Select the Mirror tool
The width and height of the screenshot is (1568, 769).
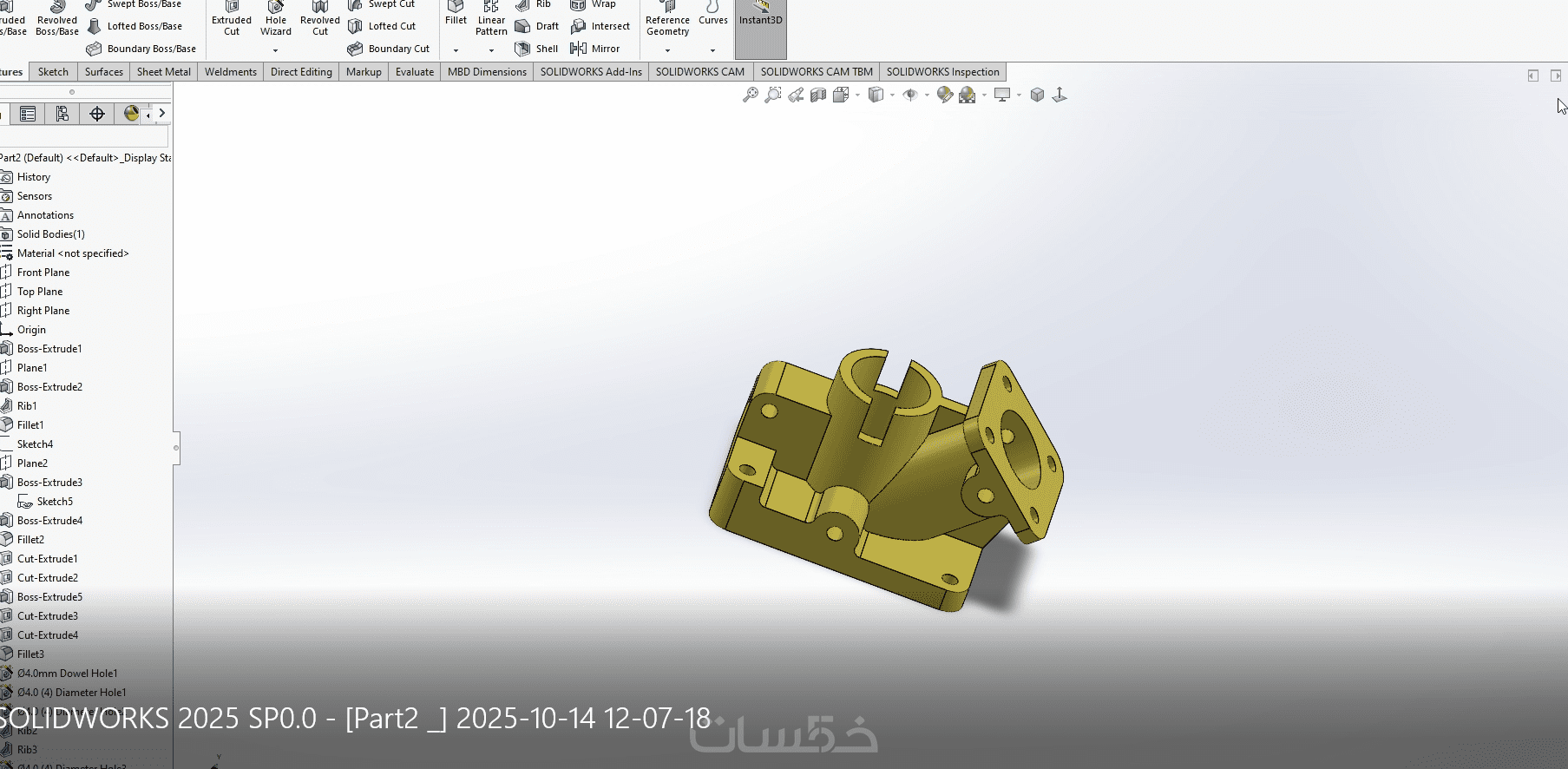click(595, 49)
